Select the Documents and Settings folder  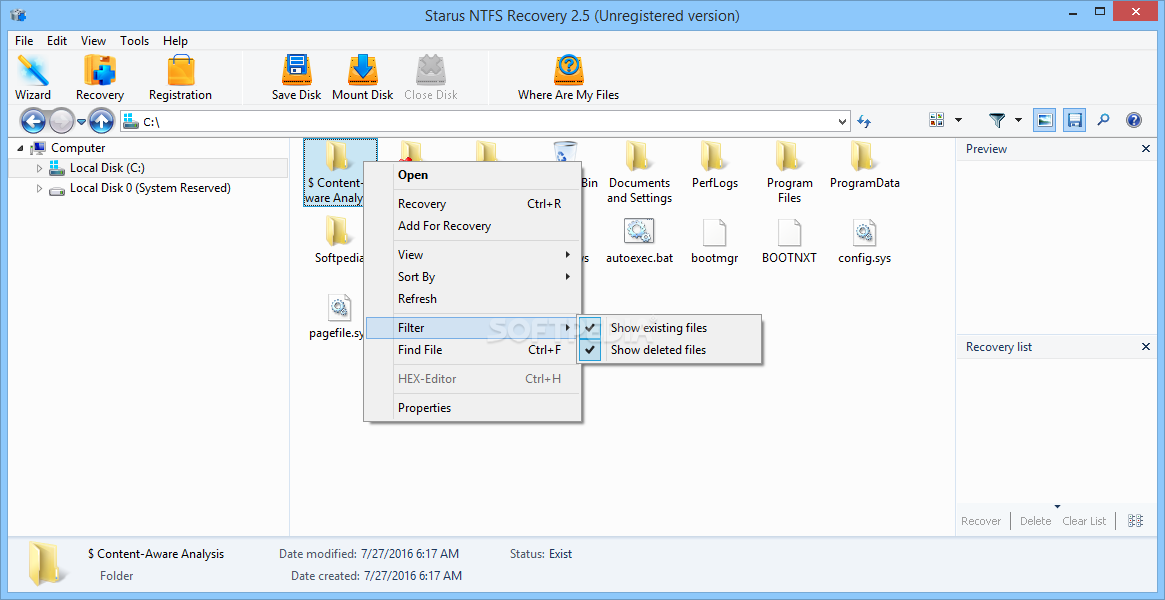[x=639, y=172]
